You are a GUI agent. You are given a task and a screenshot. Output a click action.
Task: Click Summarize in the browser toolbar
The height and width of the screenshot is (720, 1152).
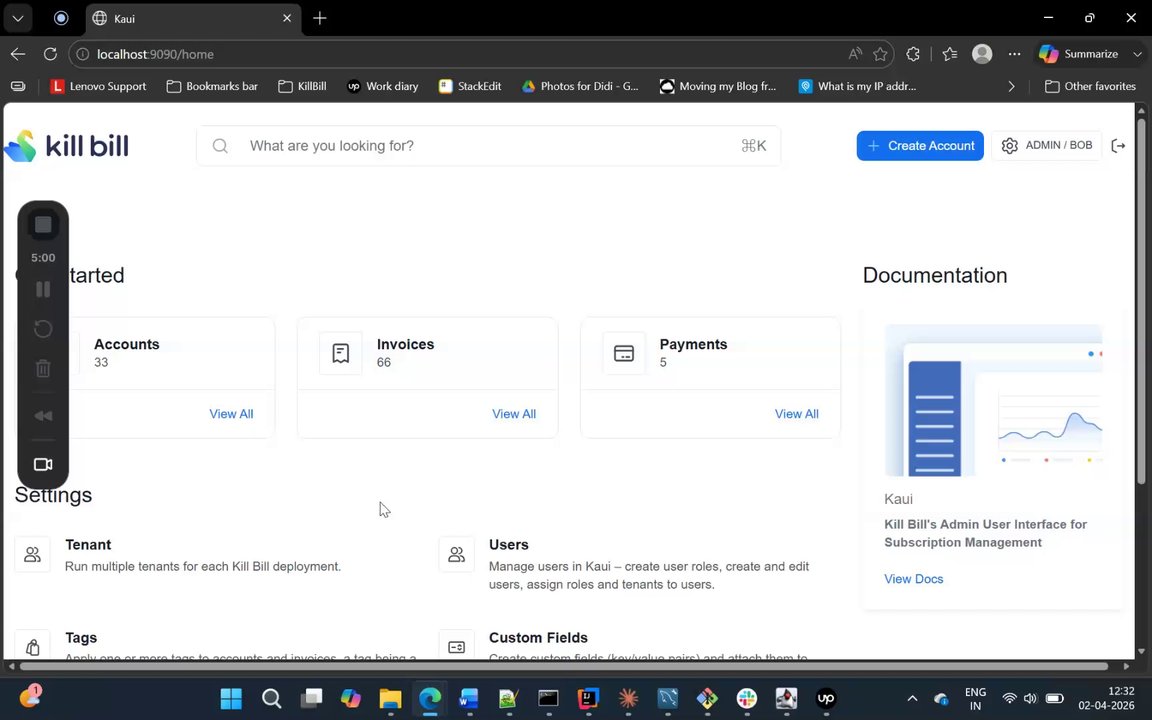1080,54
